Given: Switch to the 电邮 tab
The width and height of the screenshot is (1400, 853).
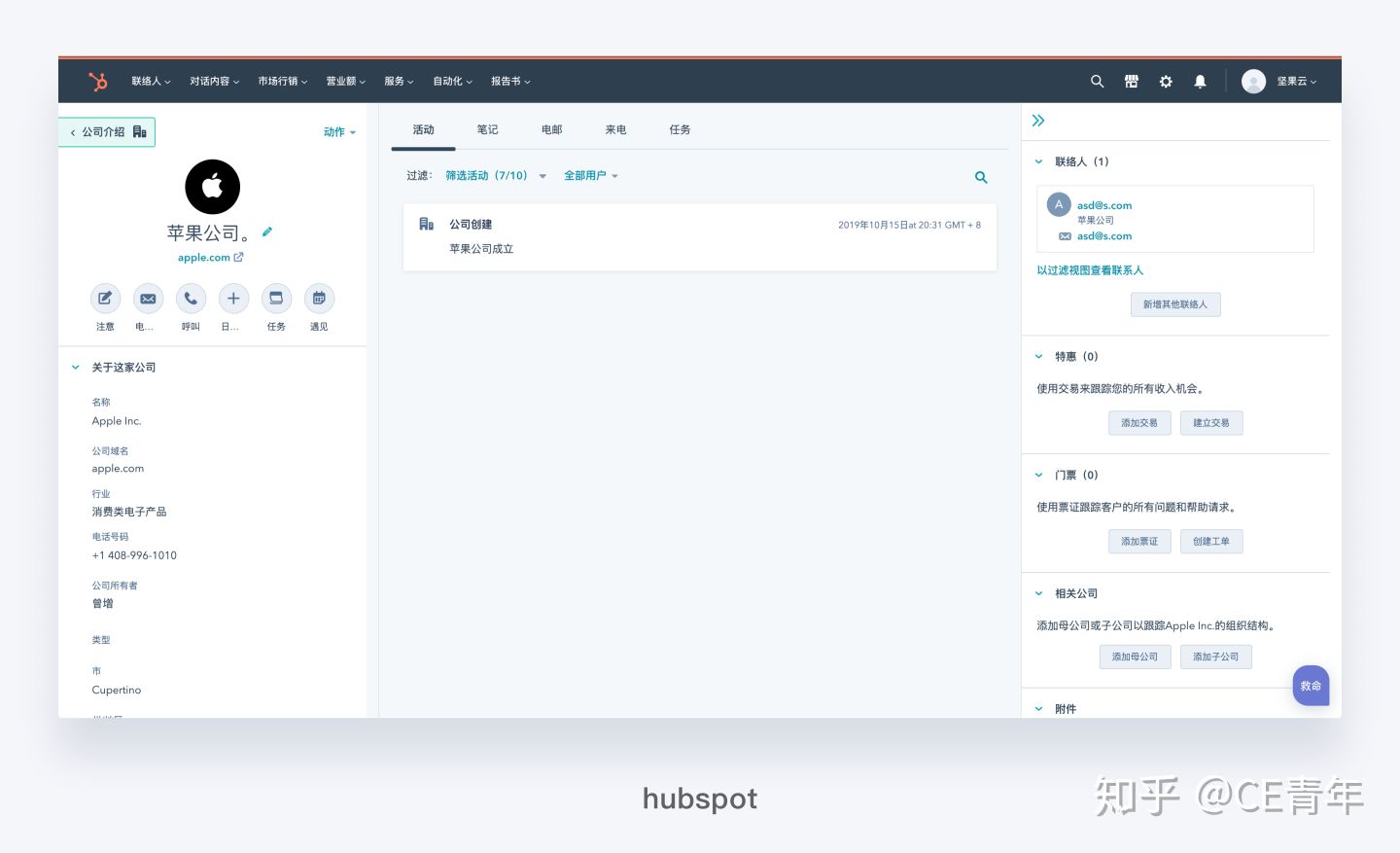Looking at the screenshot, I should point(551,129).
